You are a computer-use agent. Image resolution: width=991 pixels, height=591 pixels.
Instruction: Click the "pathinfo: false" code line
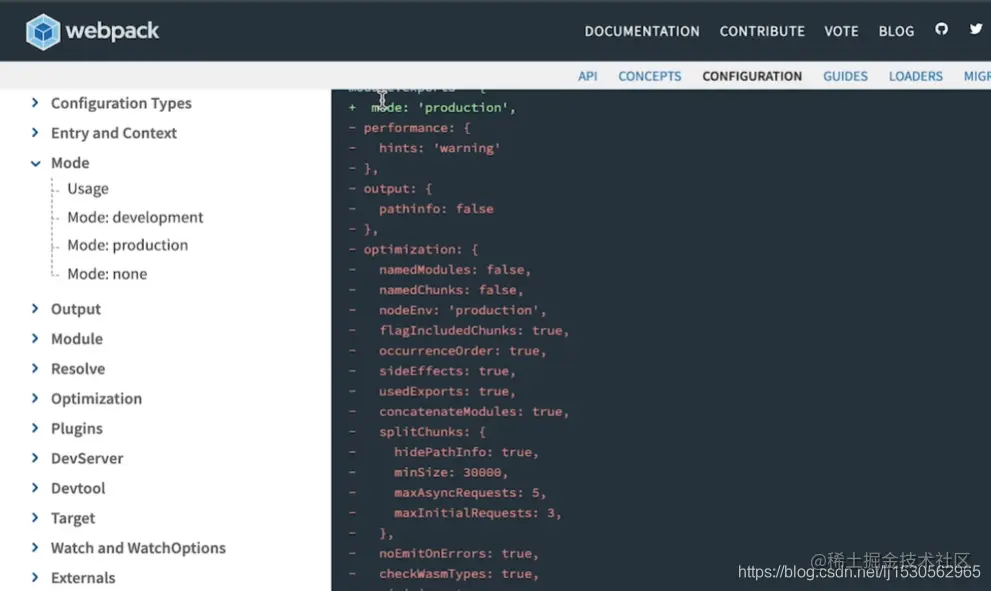(436, 209)
